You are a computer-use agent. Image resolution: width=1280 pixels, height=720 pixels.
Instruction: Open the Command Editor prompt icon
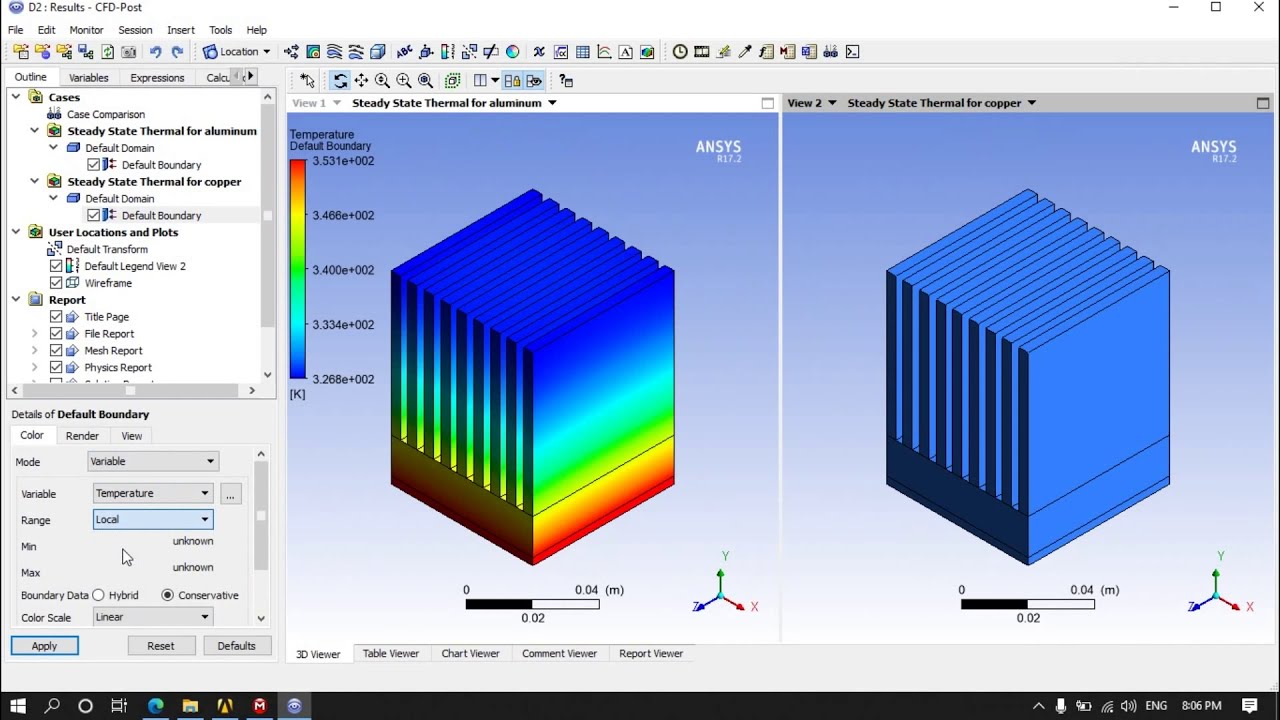point(852,51)
